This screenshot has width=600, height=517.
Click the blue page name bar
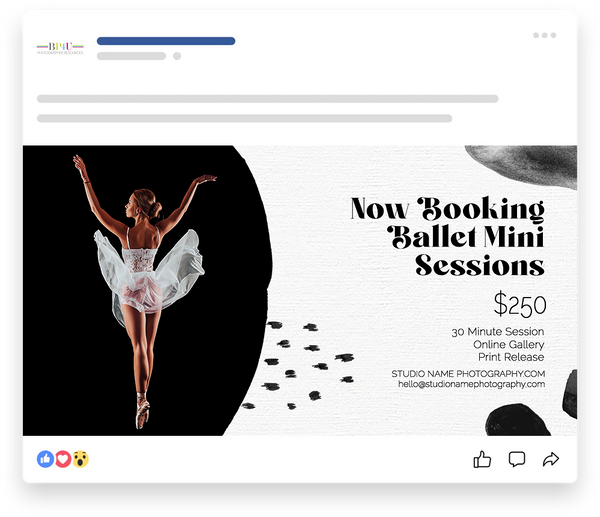coord(166,41)
